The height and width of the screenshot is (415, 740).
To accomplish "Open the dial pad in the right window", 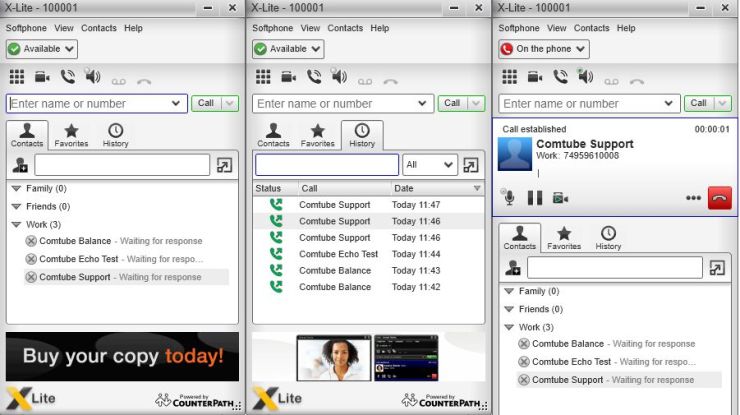I will coord(510,76).
